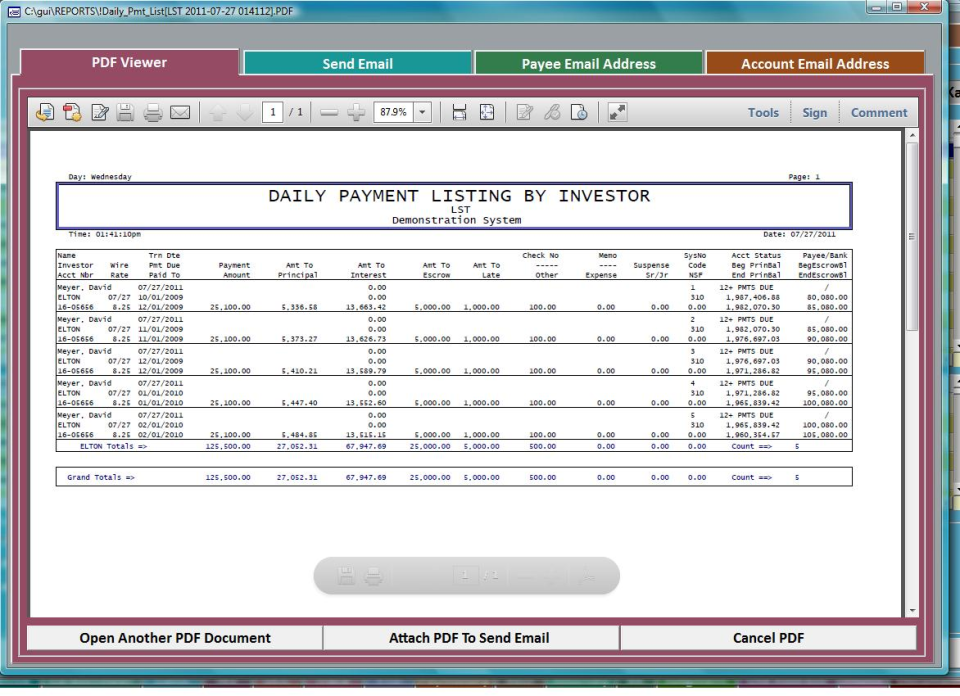Click the vertical scrollbar thumb
The width and height of the screenshot is (960, 696).
point(912,236)
